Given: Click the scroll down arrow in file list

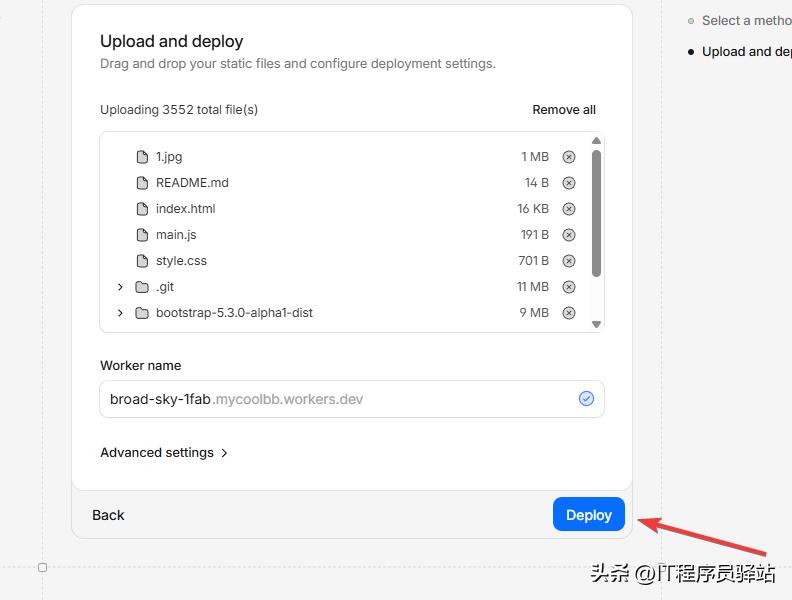Looking at the screenshot, I should tap(596, 324).
